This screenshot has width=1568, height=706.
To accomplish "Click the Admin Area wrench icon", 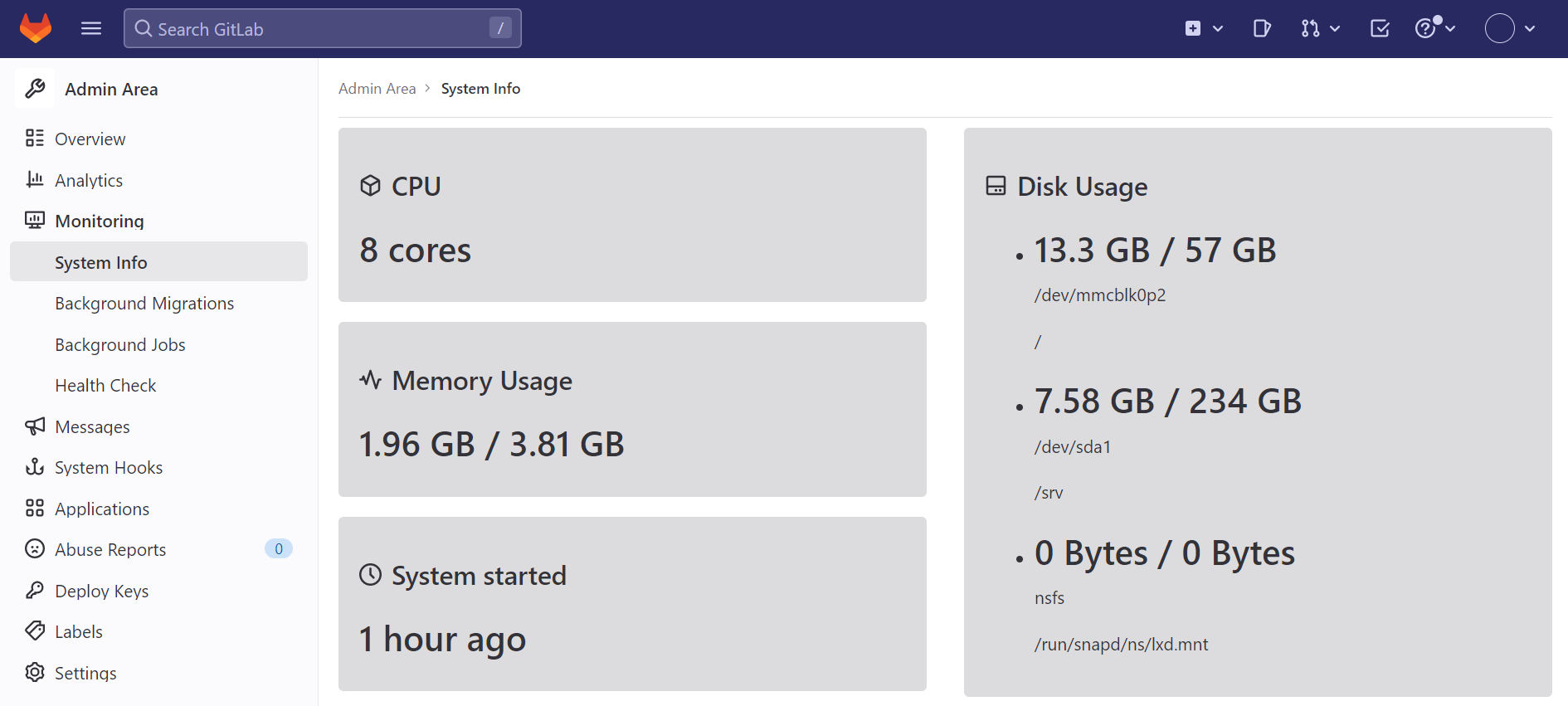I will click(35, 89).
